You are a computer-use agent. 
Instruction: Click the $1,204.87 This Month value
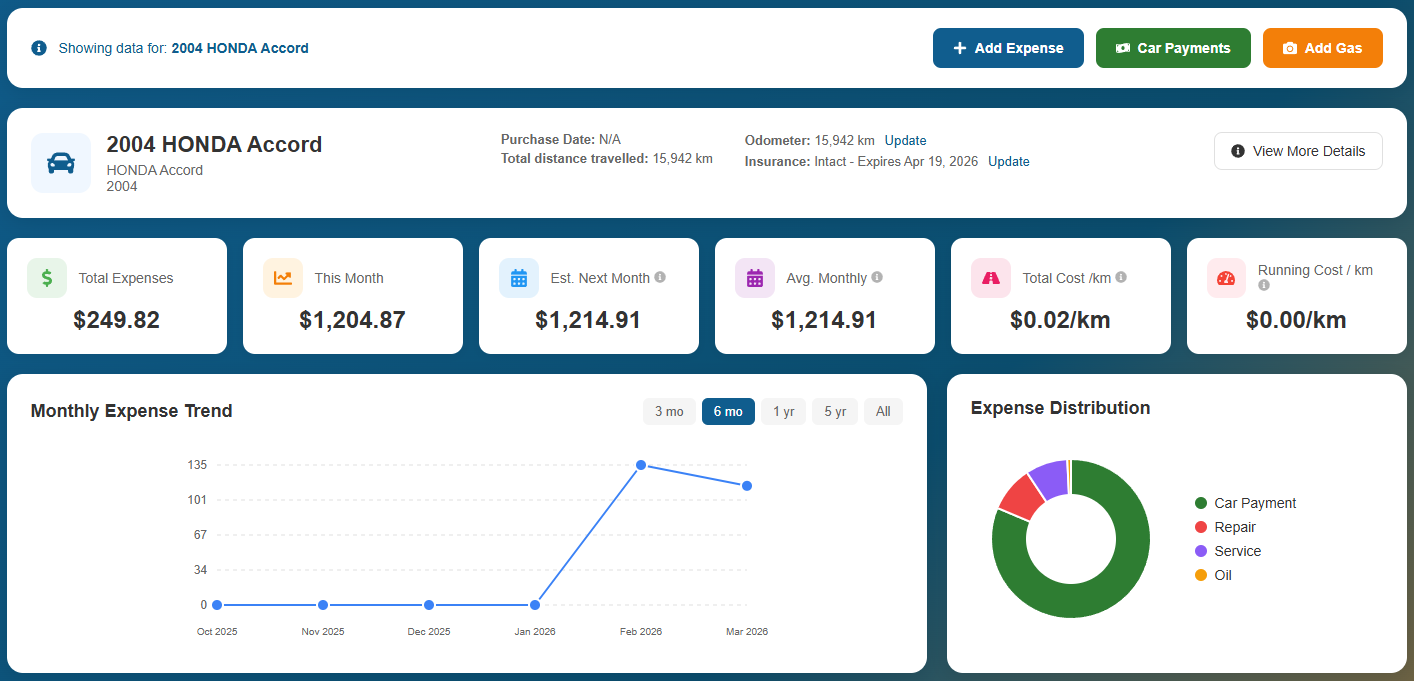pyautogui.click(x=353, y=320)
